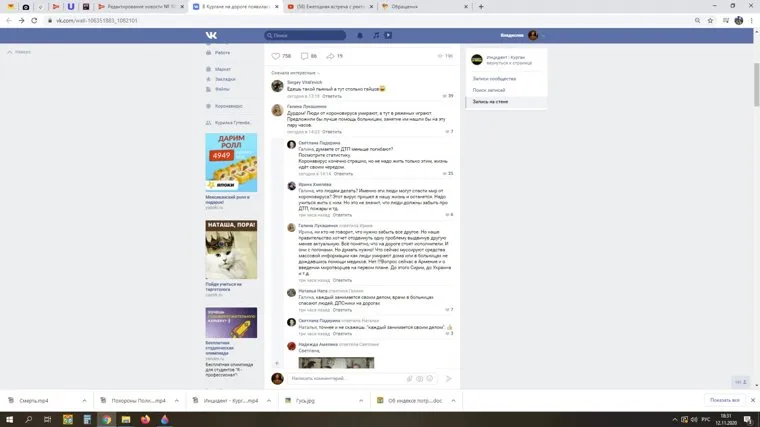Share the post with the arrow icon
Viewport: 760px width, 427px height.
pos(330,56)
